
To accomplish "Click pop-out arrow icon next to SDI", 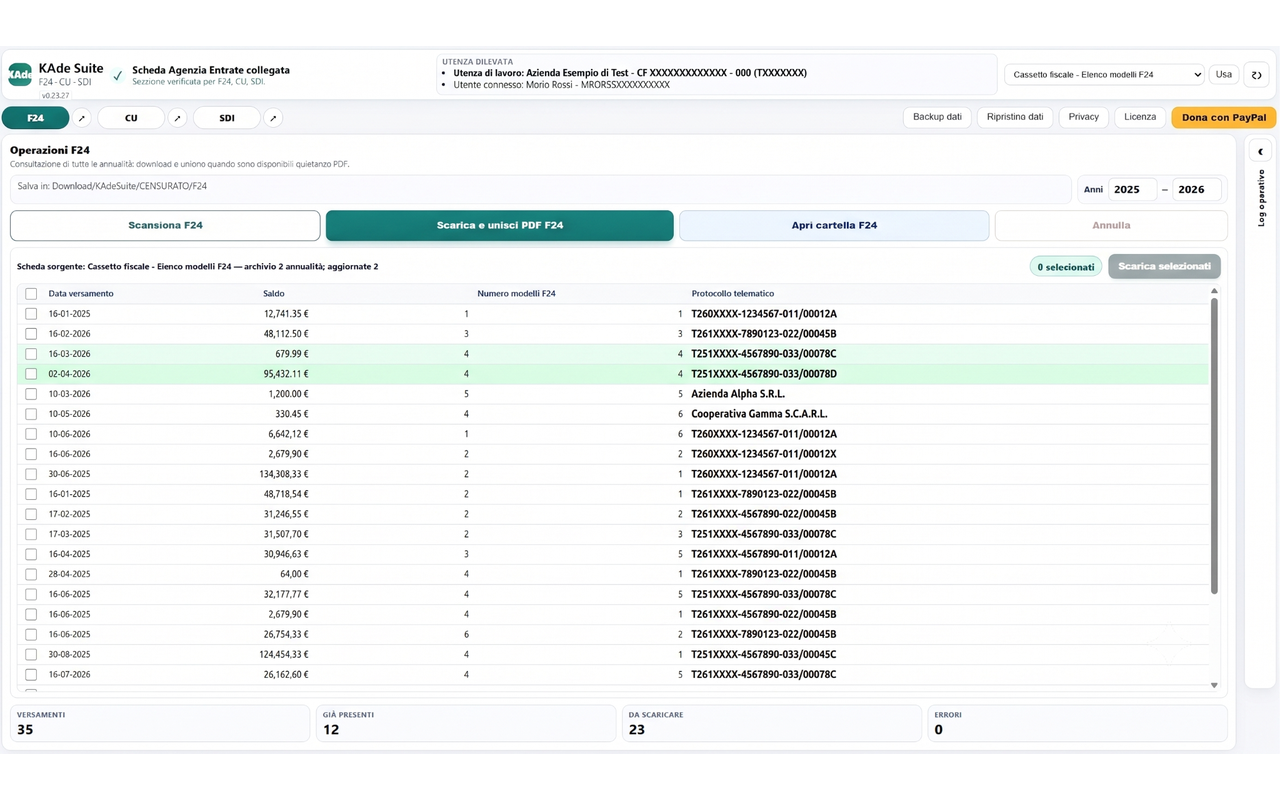I will point(273,118).
